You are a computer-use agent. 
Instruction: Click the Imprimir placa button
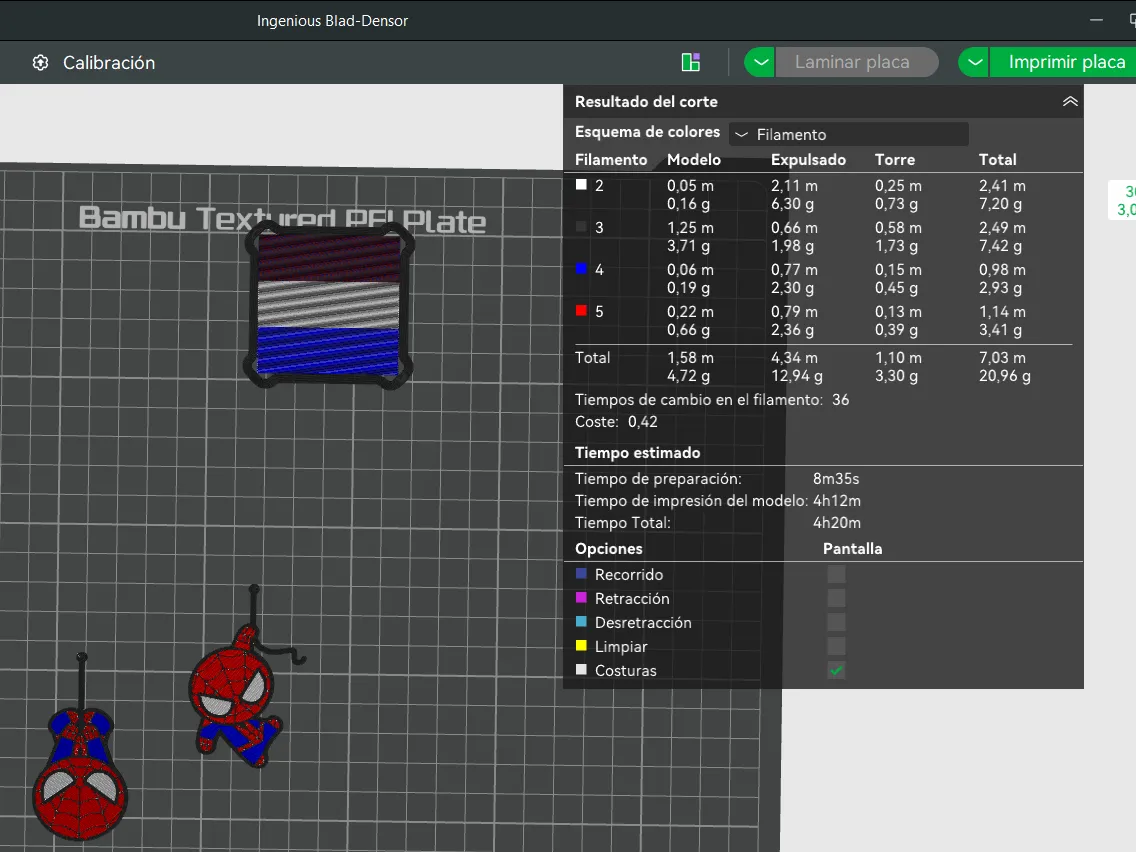point(1064,62)
